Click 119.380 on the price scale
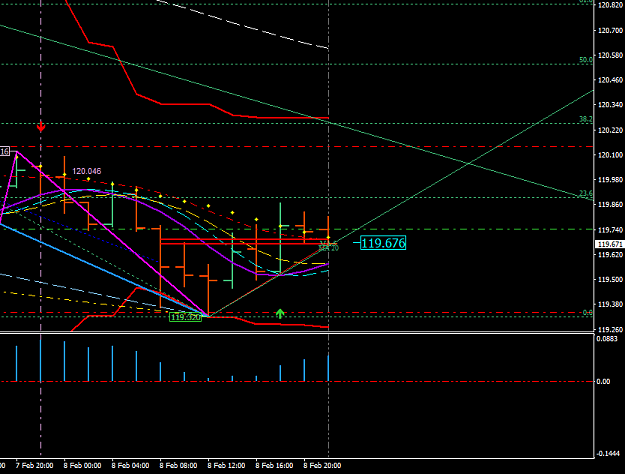The image size is (625, 474). 611,304
